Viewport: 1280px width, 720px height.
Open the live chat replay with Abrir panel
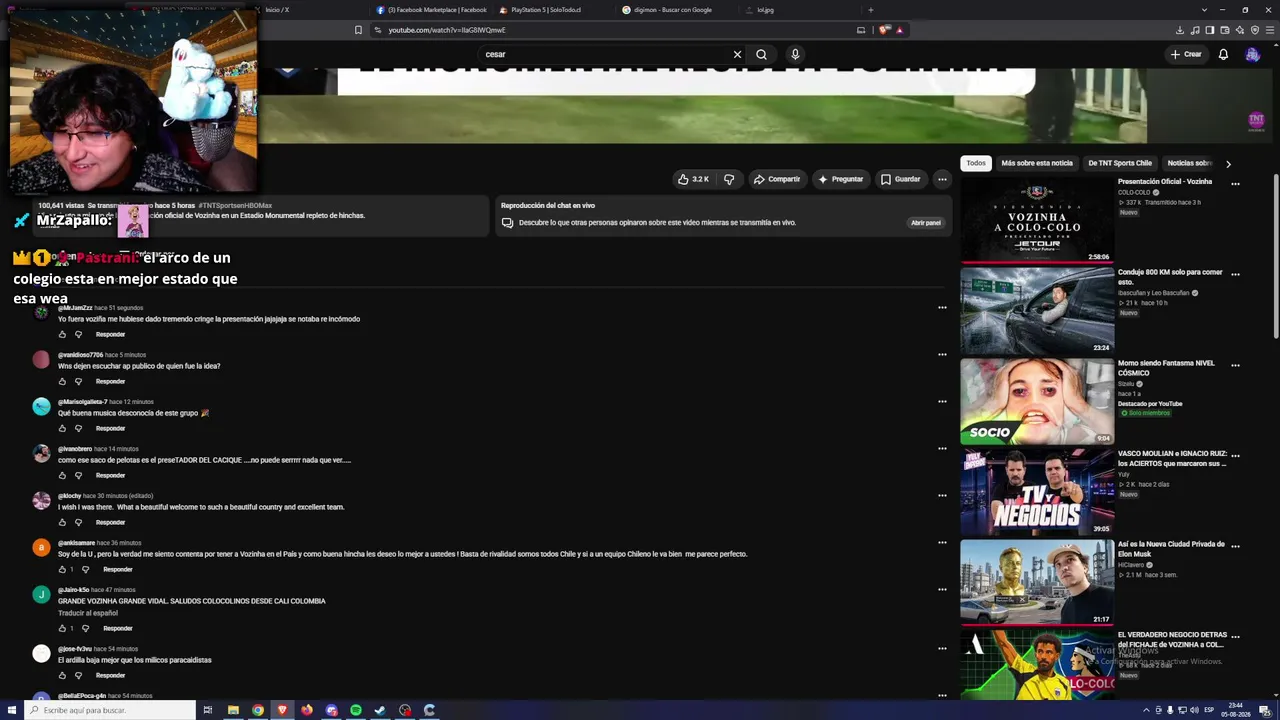pyautogui.click(x=926, y=223)
